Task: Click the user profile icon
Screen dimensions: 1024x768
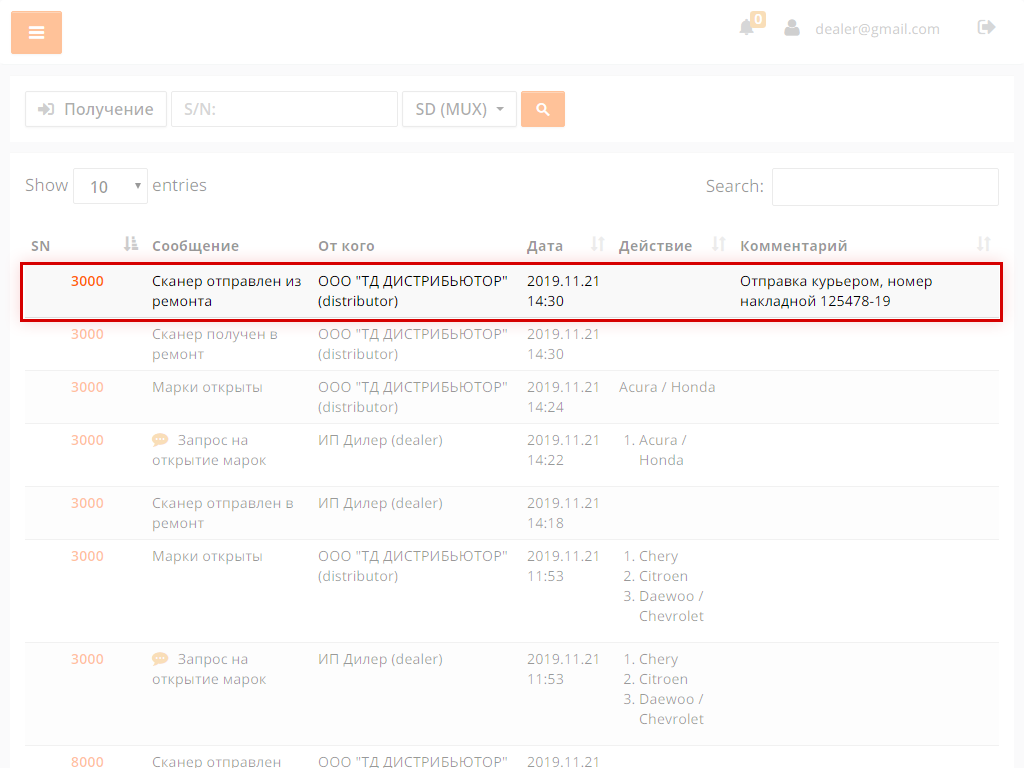Action: tap(792, 28)
